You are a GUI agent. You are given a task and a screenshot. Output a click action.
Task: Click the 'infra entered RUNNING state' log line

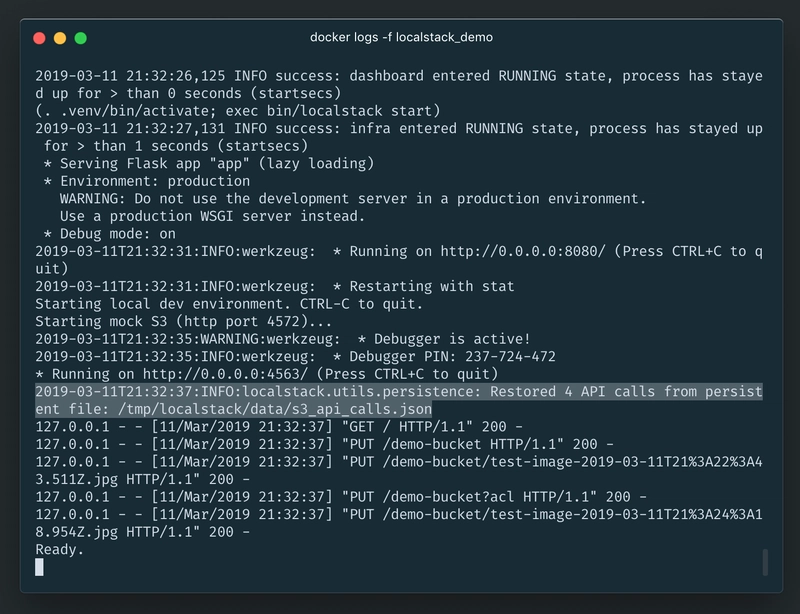click(x=399, y=137)
